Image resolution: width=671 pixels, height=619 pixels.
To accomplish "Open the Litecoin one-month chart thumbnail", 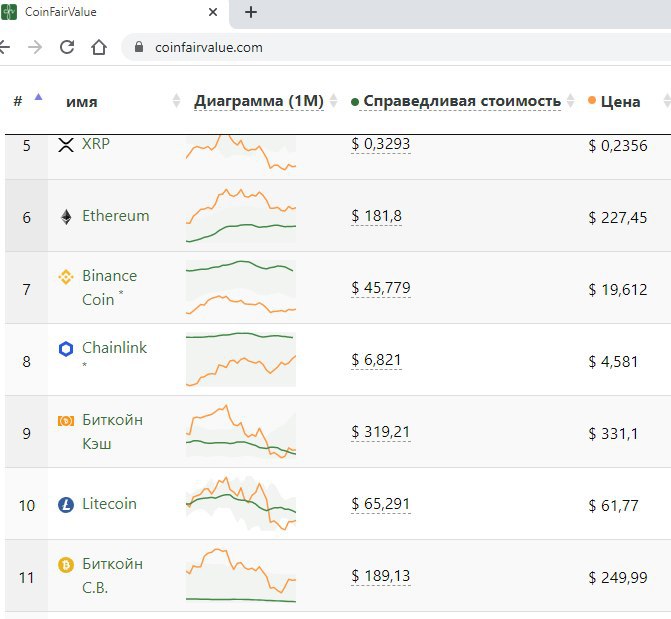I will click(x=241, y=503).
